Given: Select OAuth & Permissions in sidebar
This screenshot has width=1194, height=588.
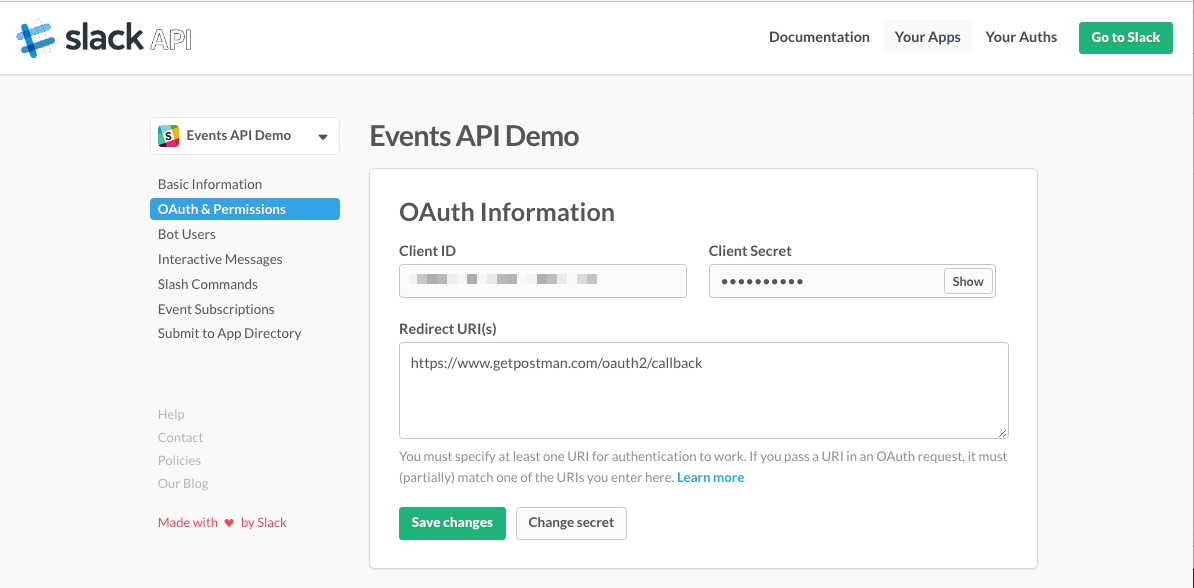Looking at the screenshot, I should tap(244, 209).
